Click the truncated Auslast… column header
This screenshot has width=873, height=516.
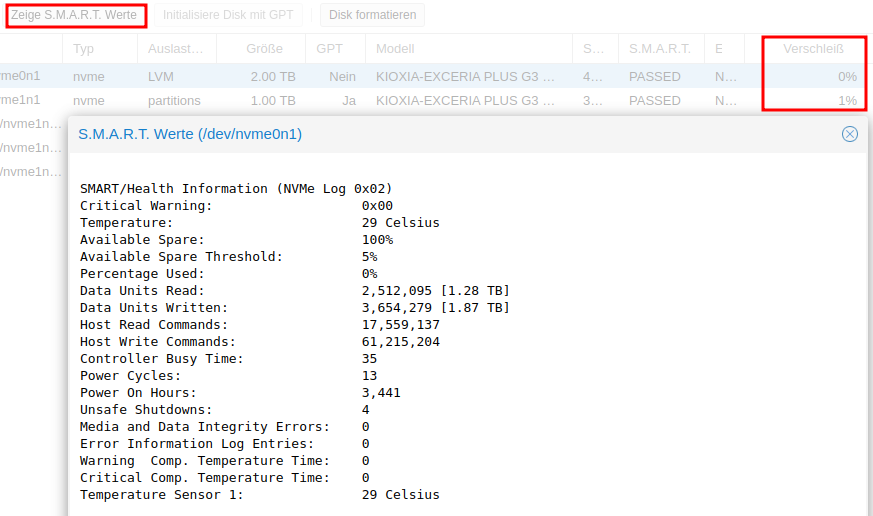coord(175,49)
